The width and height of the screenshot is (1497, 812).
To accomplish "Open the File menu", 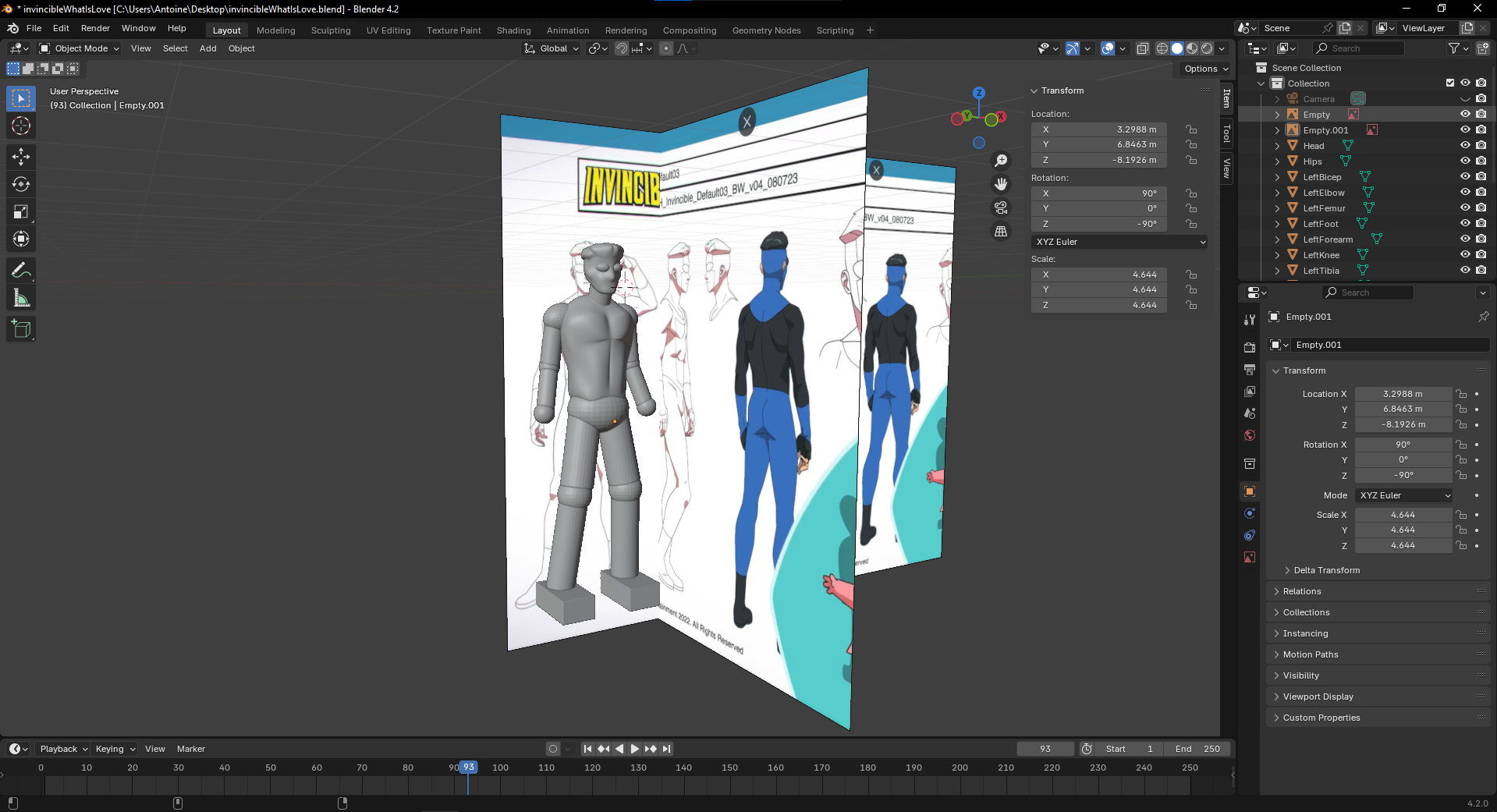I will point(34,28).
